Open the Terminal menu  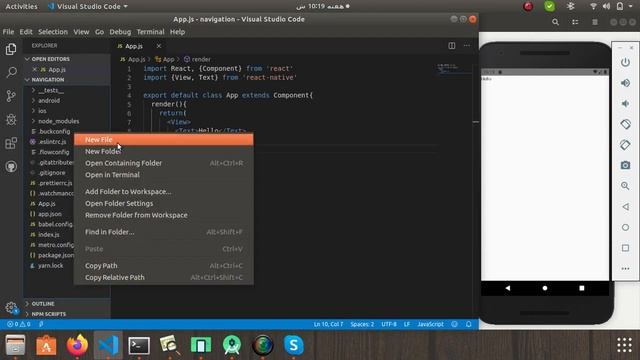coord(150,32)
